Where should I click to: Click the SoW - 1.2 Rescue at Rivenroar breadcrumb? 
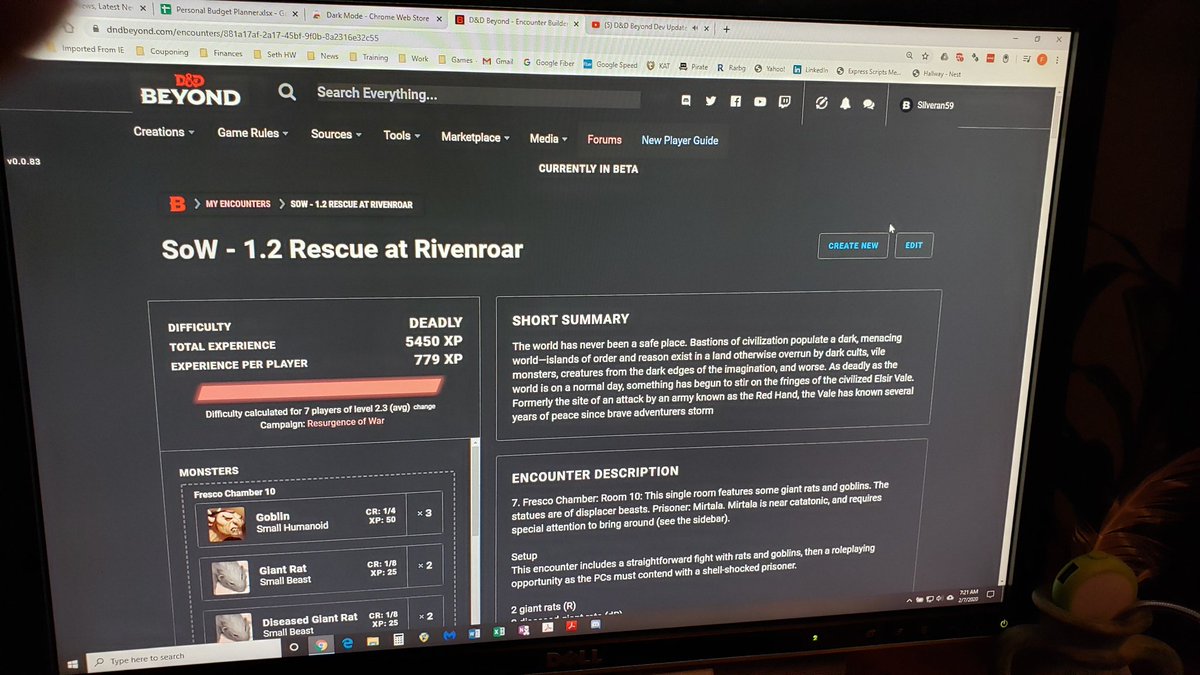[x=351, y=205]
